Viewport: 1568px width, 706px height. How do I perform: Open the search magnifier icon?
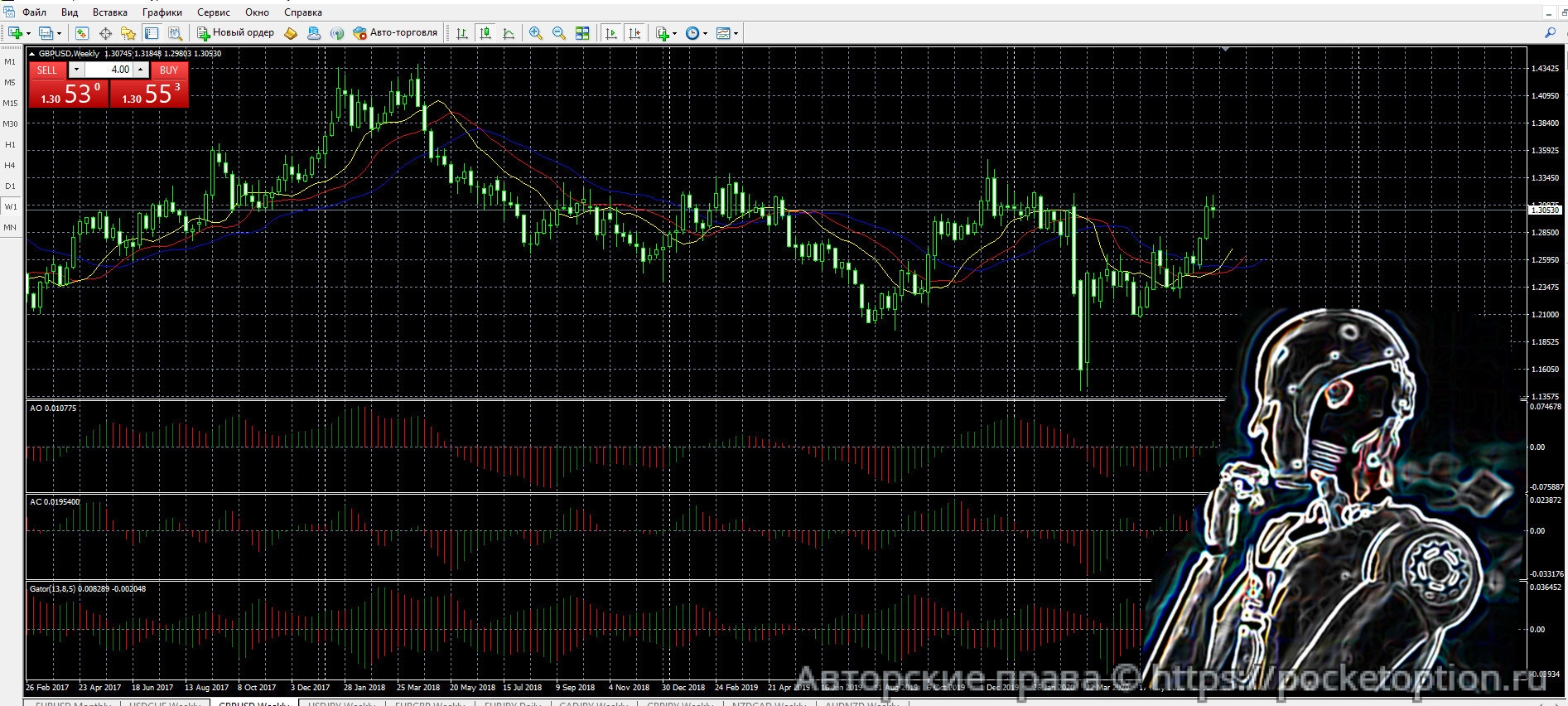point(1550,33)
